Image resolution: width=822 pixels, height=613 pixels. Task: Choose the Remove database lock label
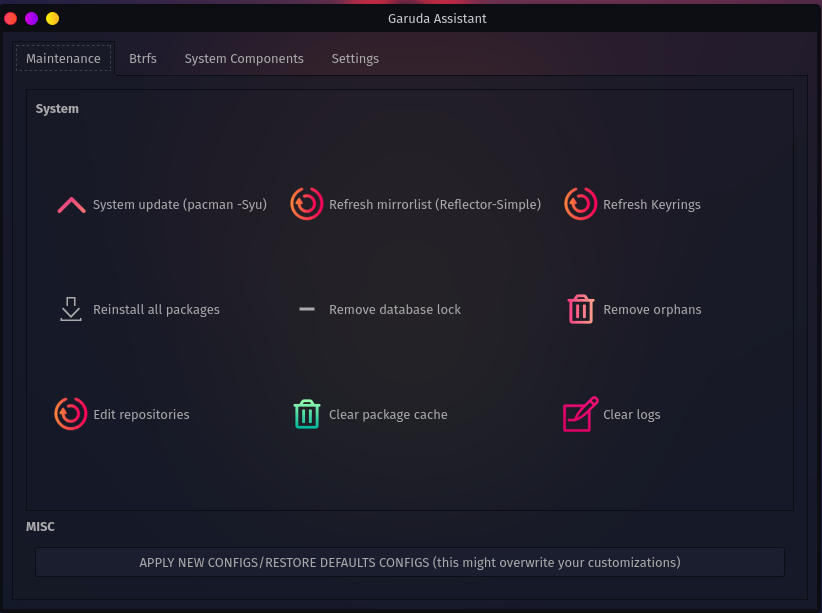coord(395,309)
